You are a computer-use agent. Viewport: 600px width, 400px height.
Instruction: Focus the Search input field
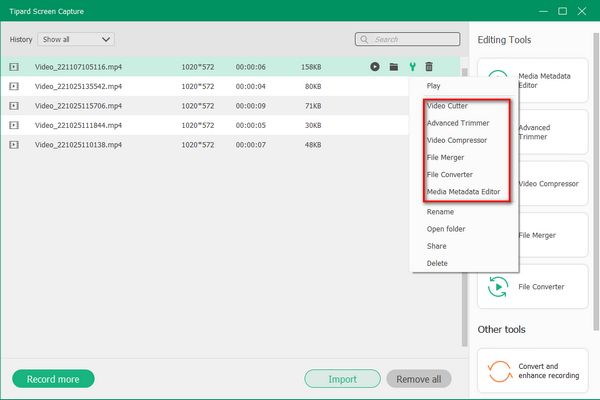408,39
